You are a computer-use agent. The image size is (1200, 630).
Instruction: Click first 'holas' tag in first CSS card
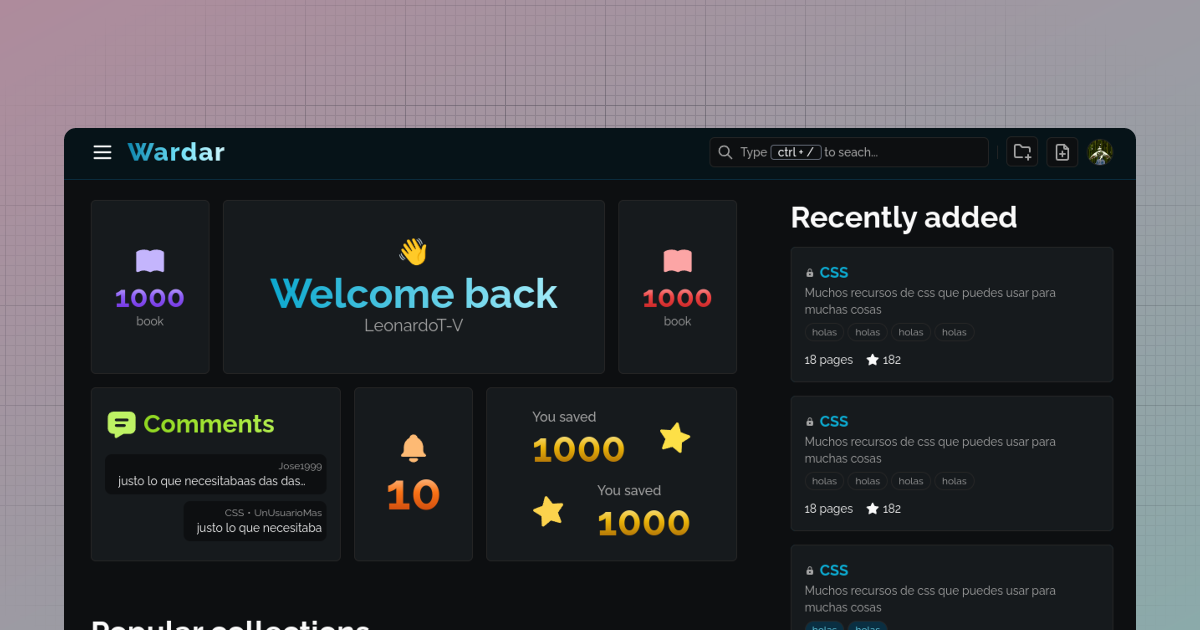pos(824,332)
